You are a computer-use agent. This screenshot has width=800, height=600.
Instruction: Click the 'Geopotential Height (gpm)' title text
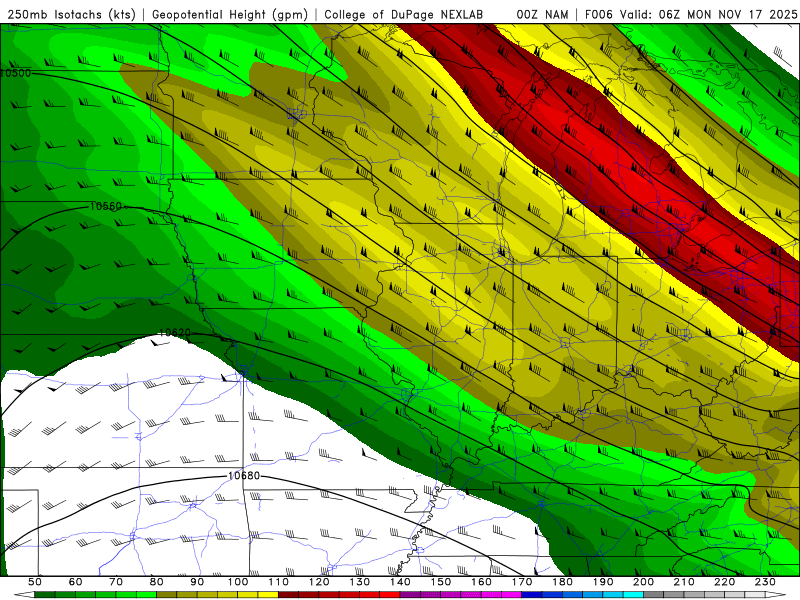tap(230, 15)
